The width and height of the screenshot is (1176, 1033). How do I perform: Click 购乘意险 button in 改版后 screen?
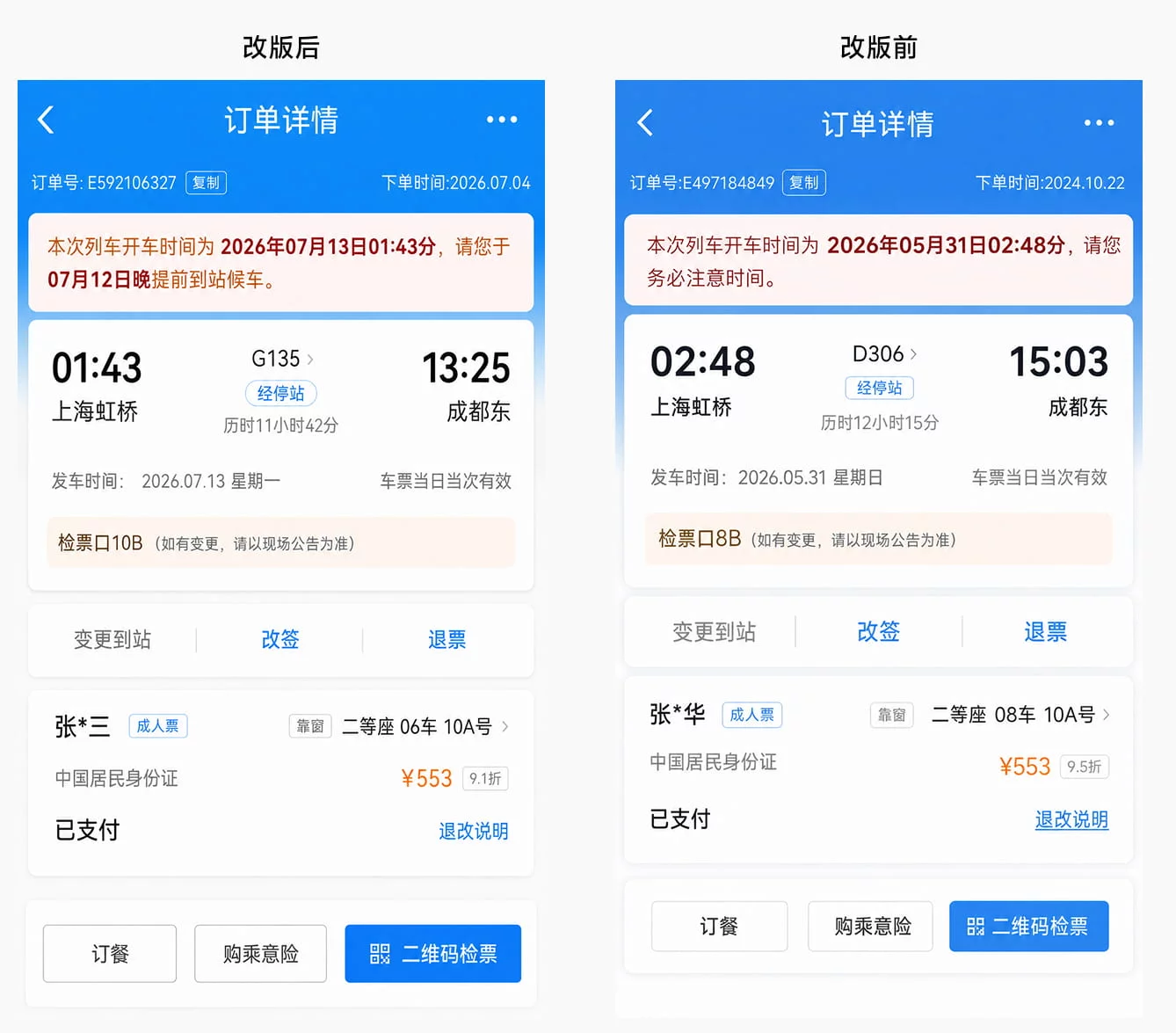[260, 953]
